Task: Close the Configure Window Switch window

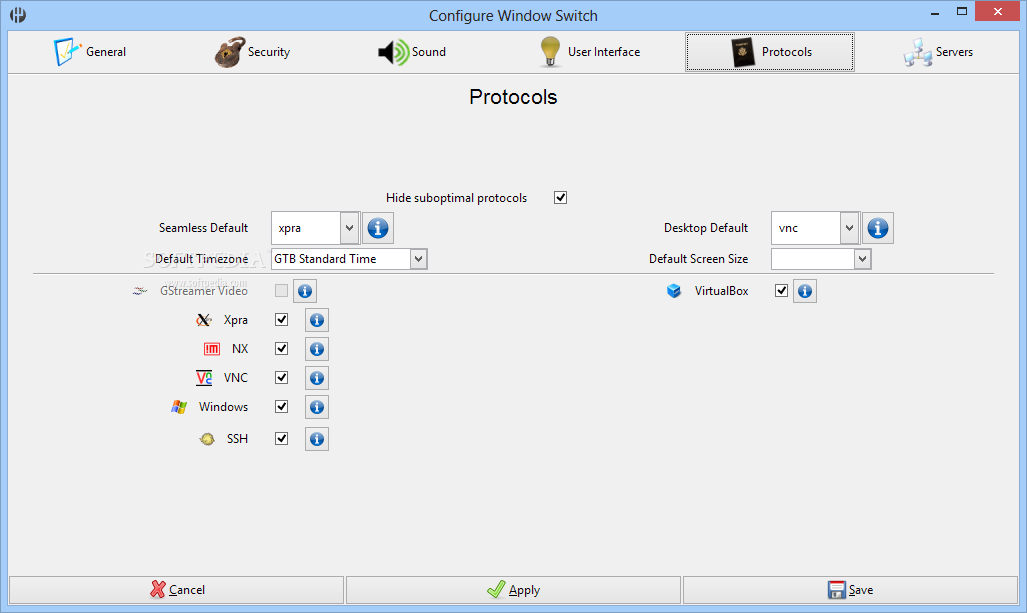Action: tap(998, 12)
